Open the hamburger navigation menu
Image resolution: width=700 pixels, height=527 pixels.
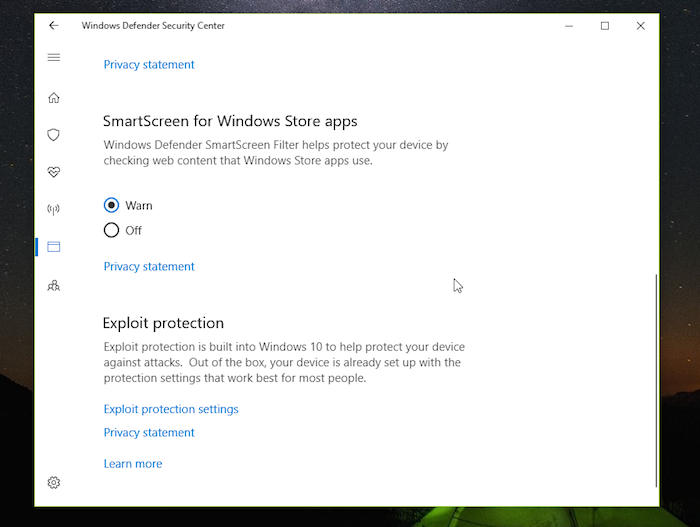coord(54,57)
